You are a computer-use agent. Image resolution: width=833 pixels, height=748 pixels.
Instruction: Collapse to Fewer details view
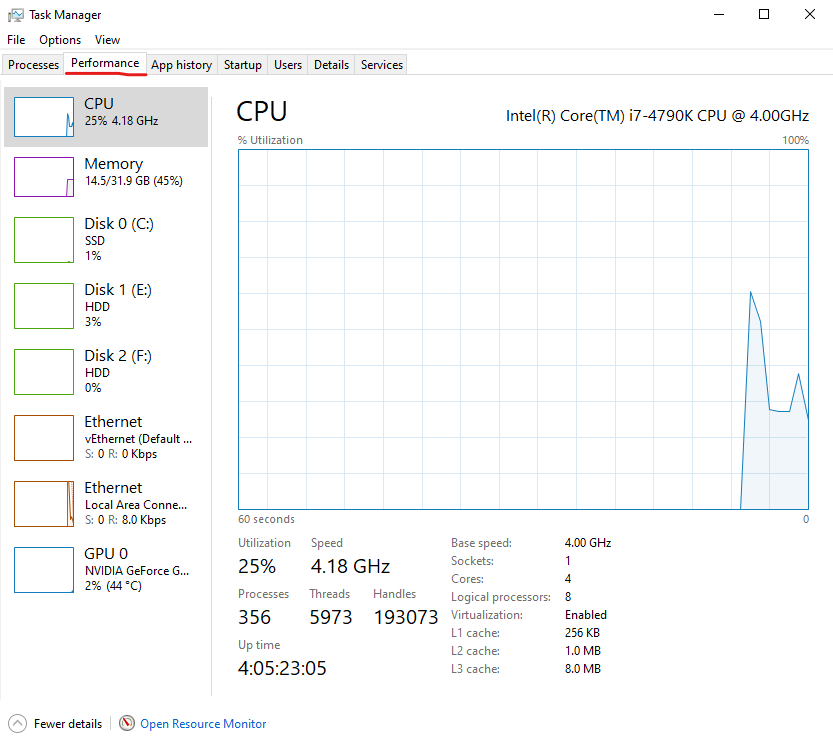pos(63,723)
